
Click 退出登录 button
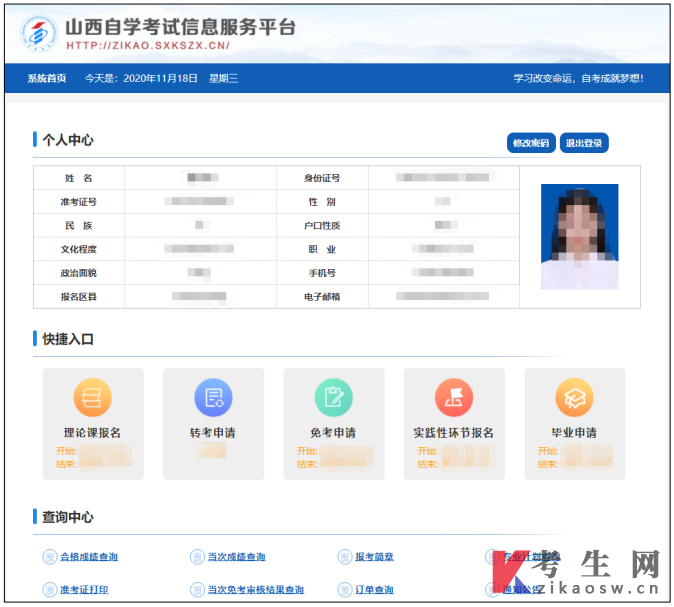click(x=584, y=143)
